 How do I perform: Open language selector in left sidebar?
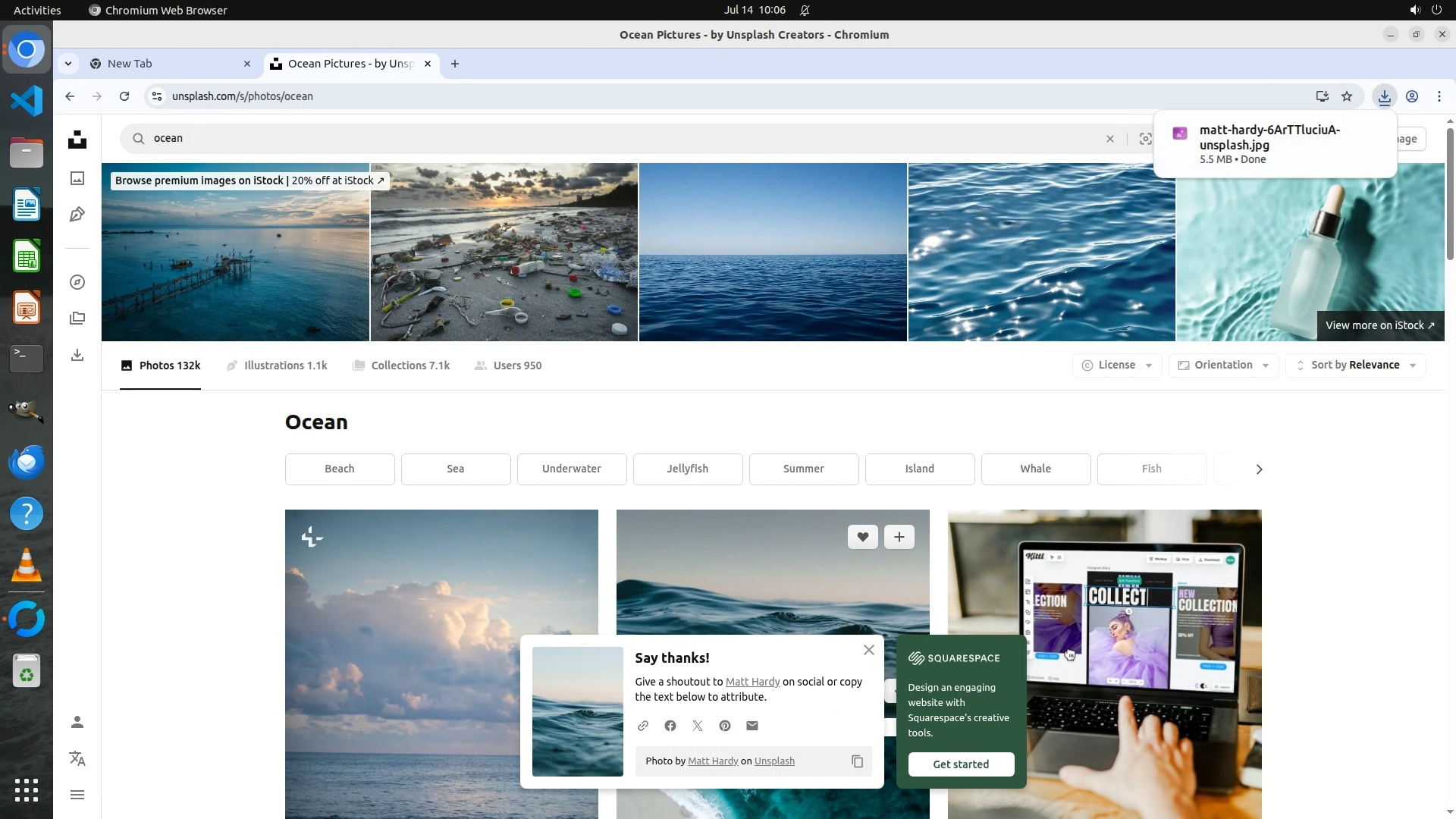(x=77, y=758)
